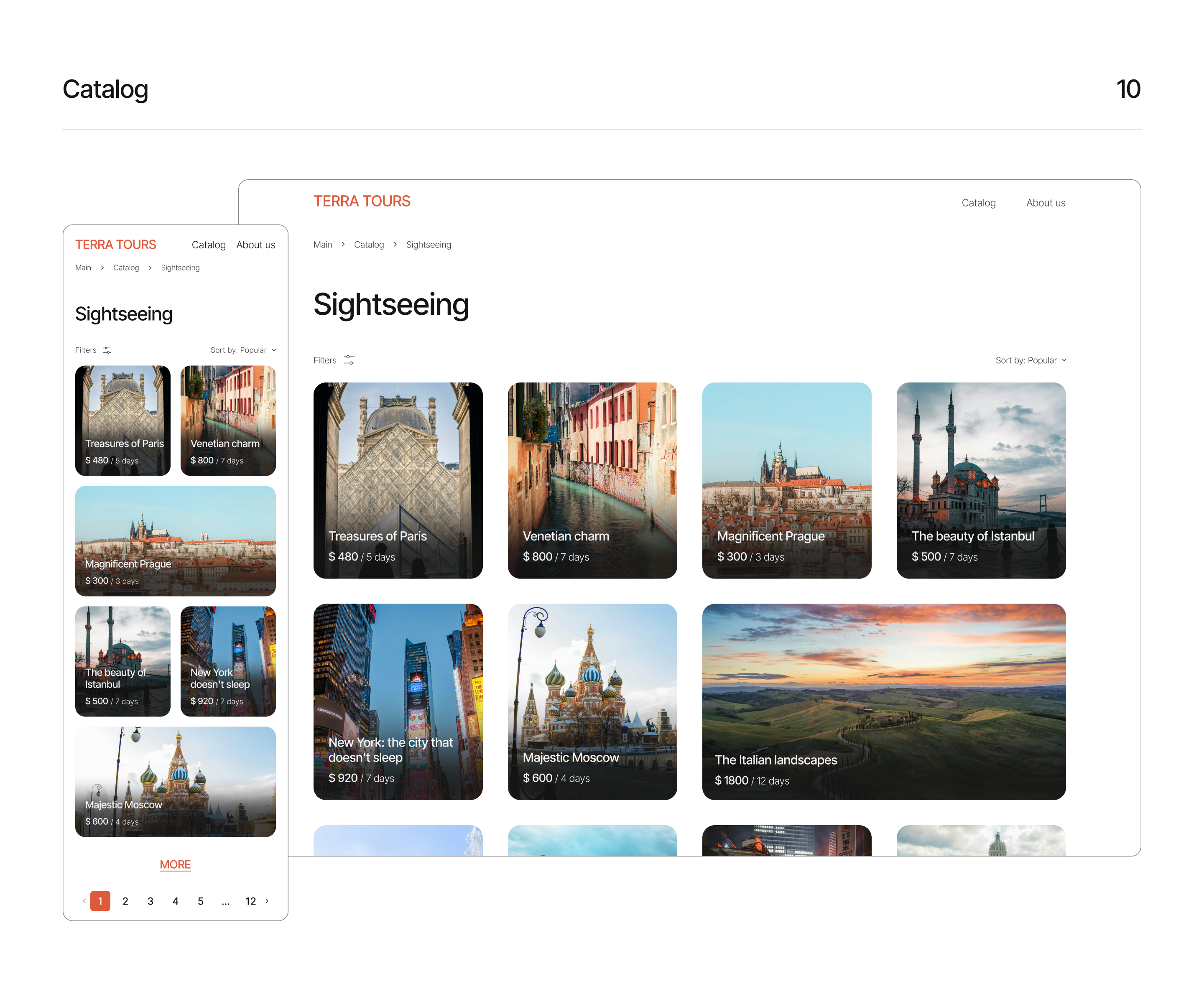Click next page arrow in pagination
This screenshot has height=984, width=1204.
267,901
